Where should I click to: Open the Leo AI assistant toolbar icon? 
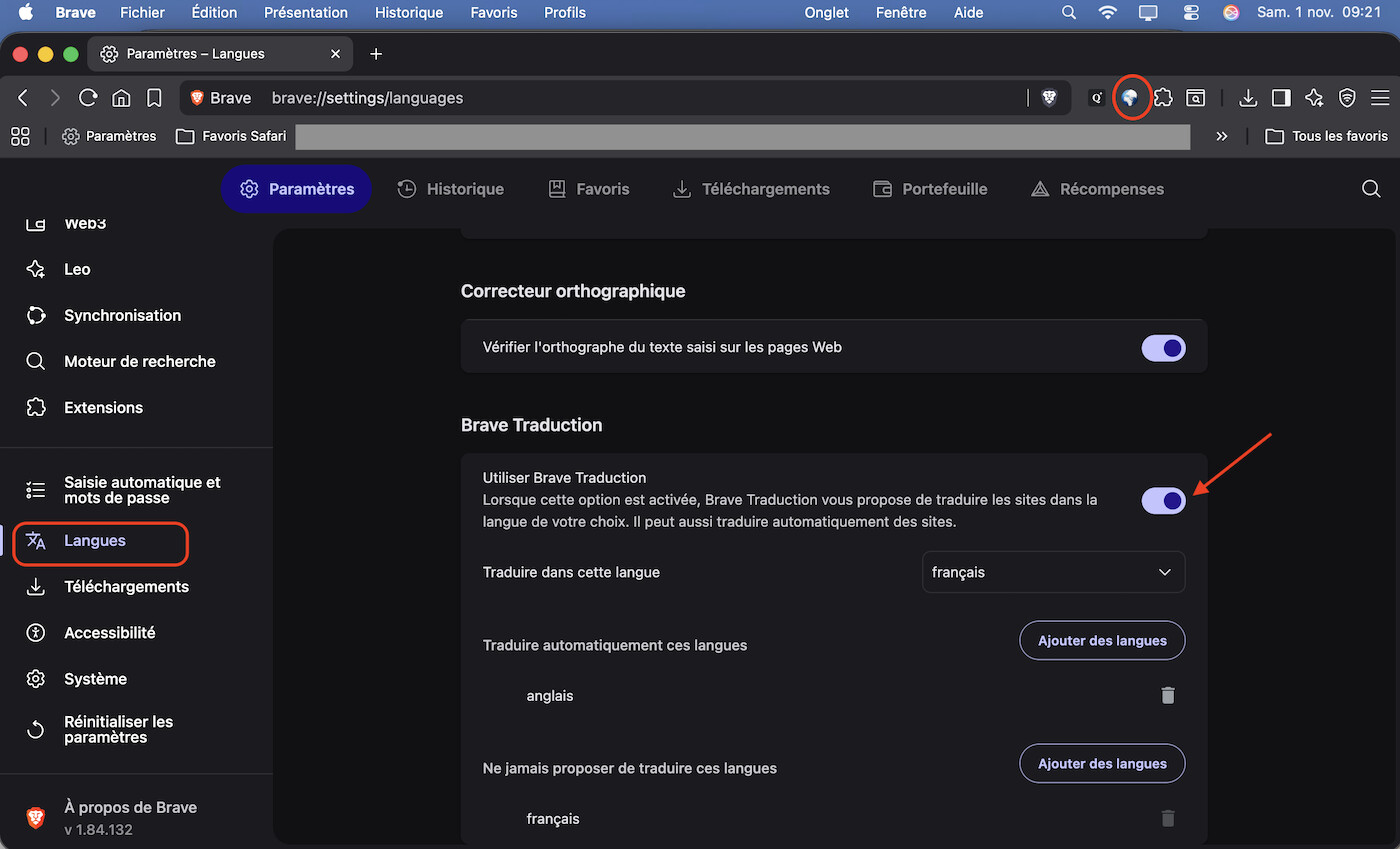(x=1314, y=98)
